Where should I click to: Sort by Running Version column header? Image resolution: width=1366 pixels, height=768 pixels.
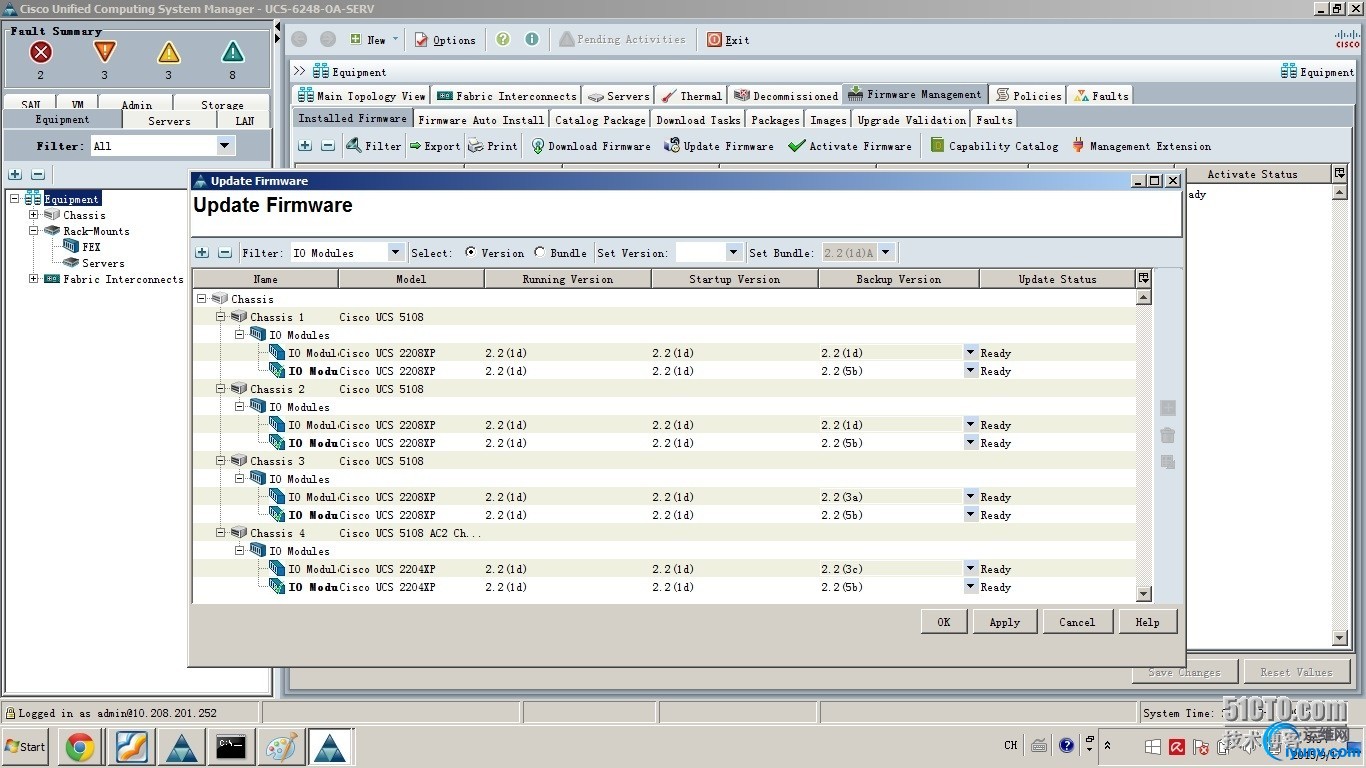tap(568, 279)
